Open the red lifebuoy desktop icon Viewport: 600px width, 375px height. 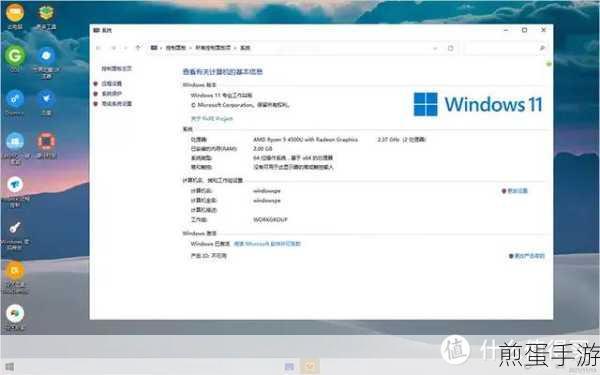[46, 142]
